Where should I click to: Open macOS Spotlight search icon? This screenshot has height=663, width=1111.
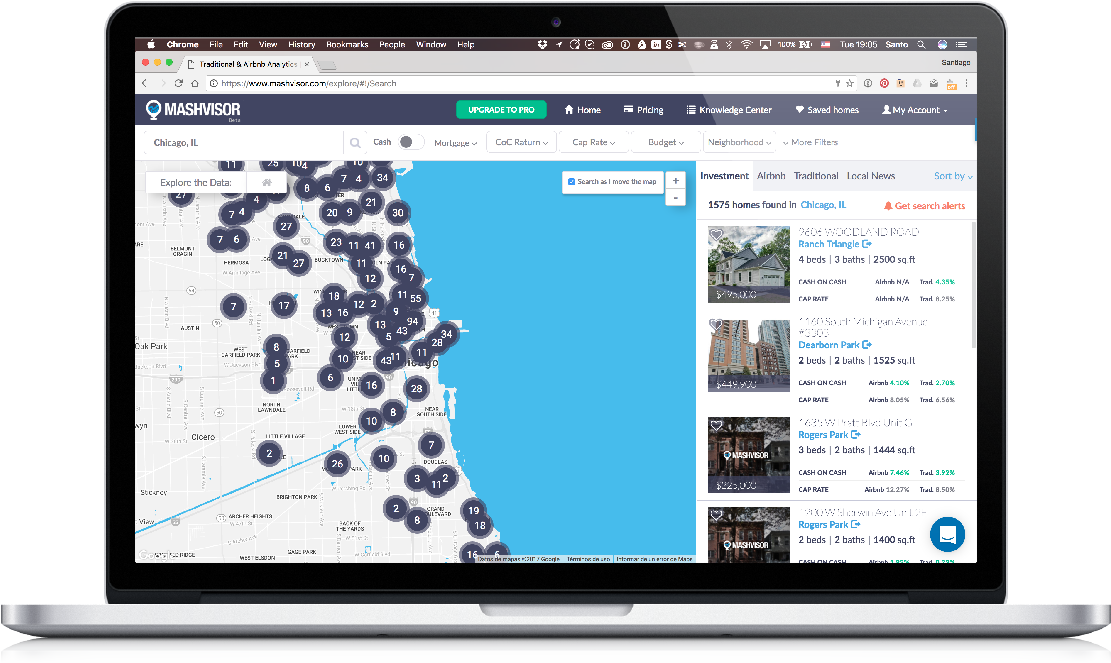921,44
